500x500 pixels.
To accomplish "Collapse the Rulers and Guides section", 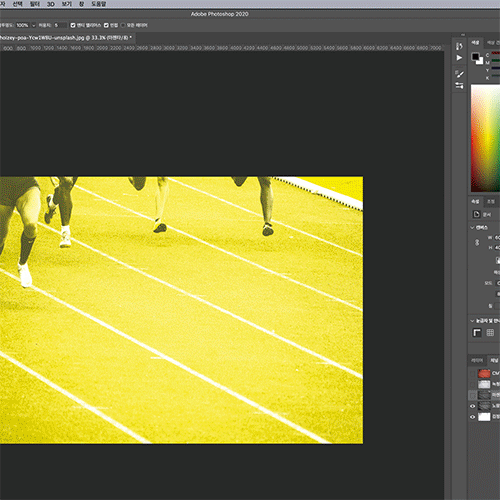I will point(472,321).
